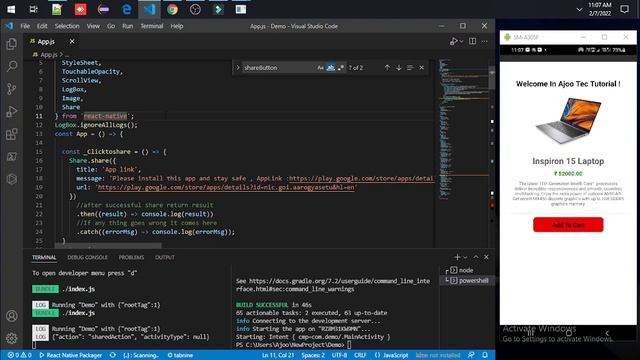Screen dimensions: 640x360
Task: Open the Extensions view
Action: coord(11,134)
